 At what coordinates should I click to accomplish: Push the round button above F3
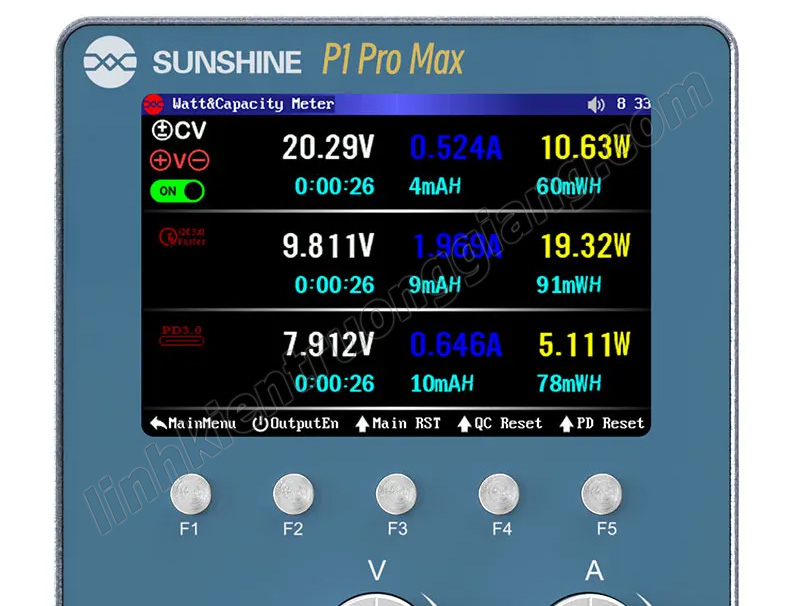[x=396, y=494]
